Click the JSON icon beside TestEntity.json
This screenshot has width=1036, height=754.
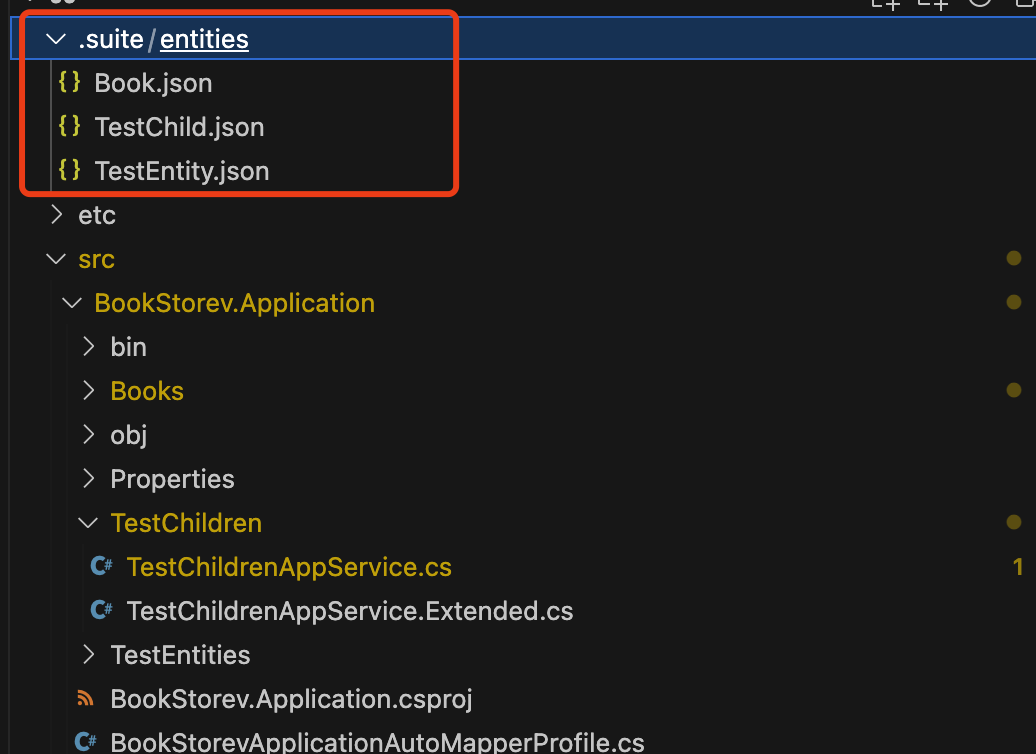click(x=69, y=170)
